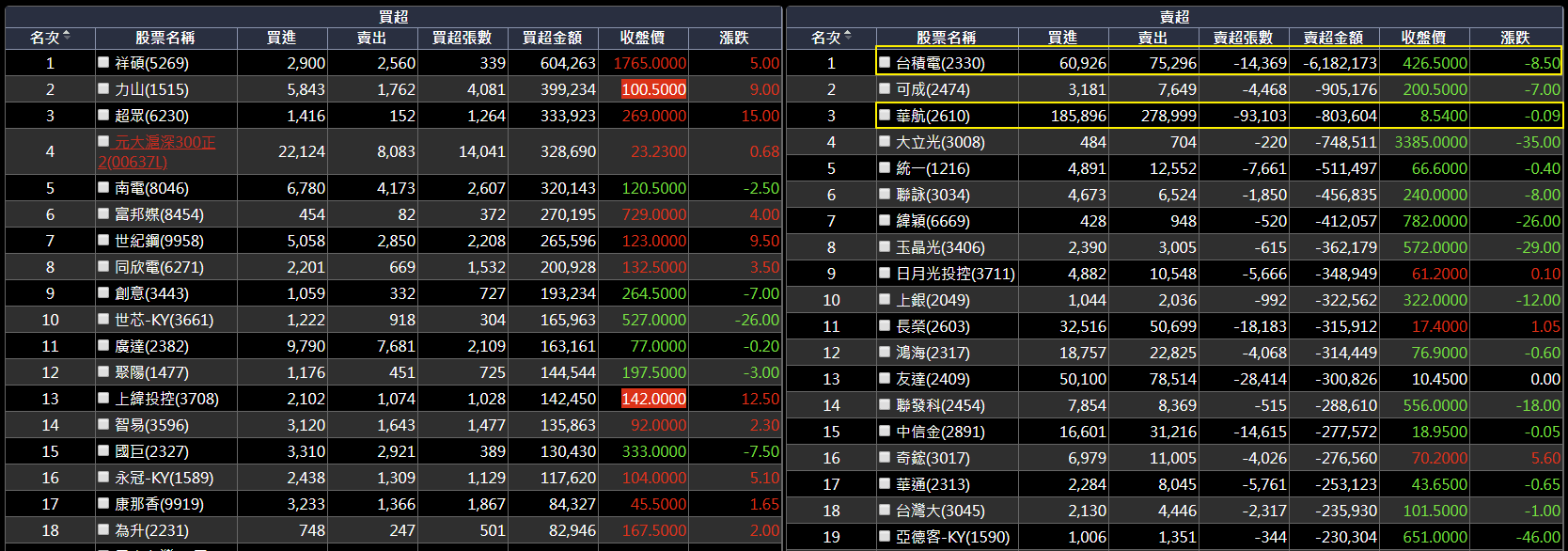Sort 買超 table by 名次 arrow

click(x=67, y=36)
